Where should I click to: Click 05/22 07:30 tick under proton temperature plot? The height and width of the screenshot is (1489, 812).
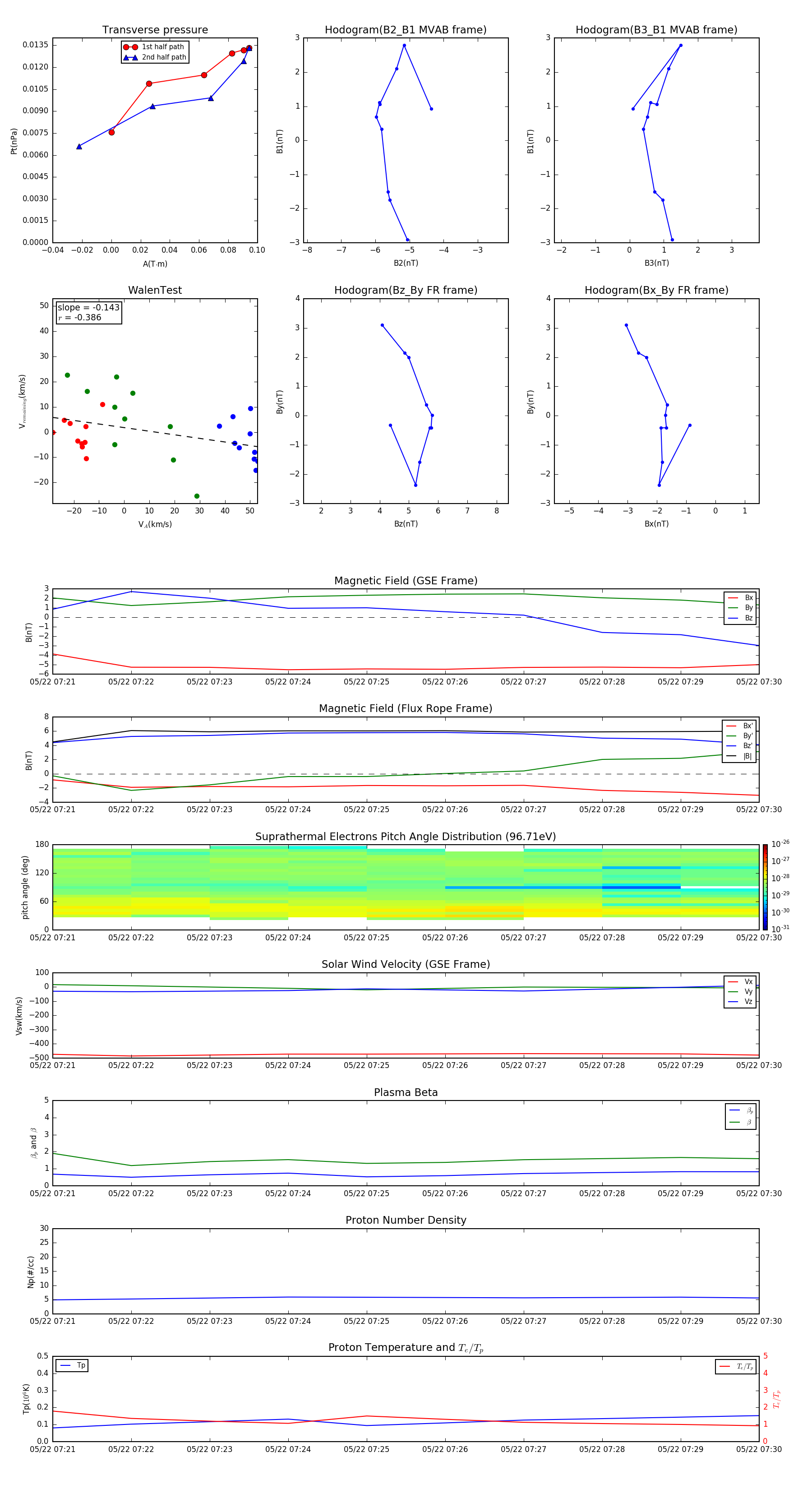pos(759,1449)
